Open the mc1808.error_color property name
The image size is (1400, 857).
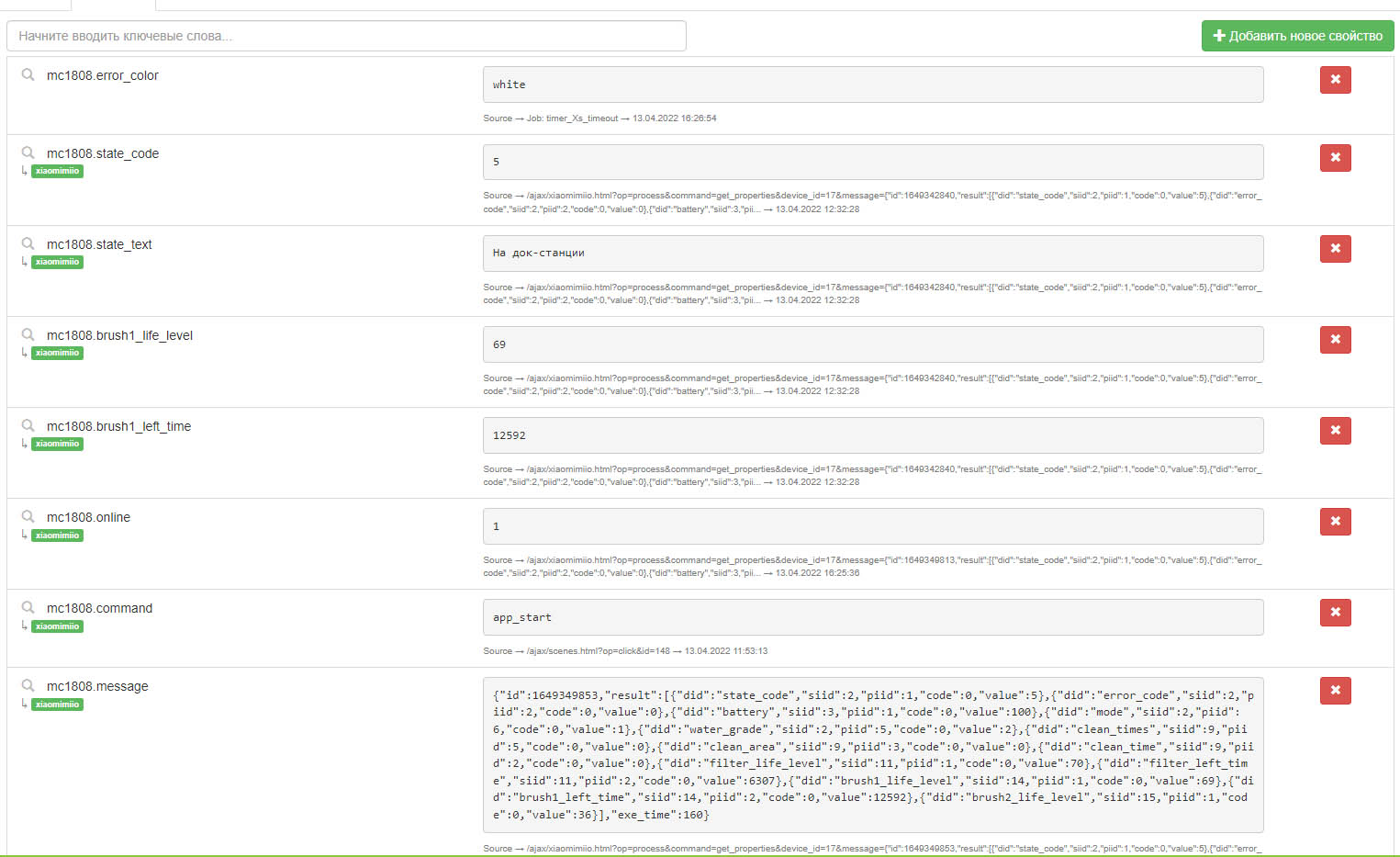point(103,75)
